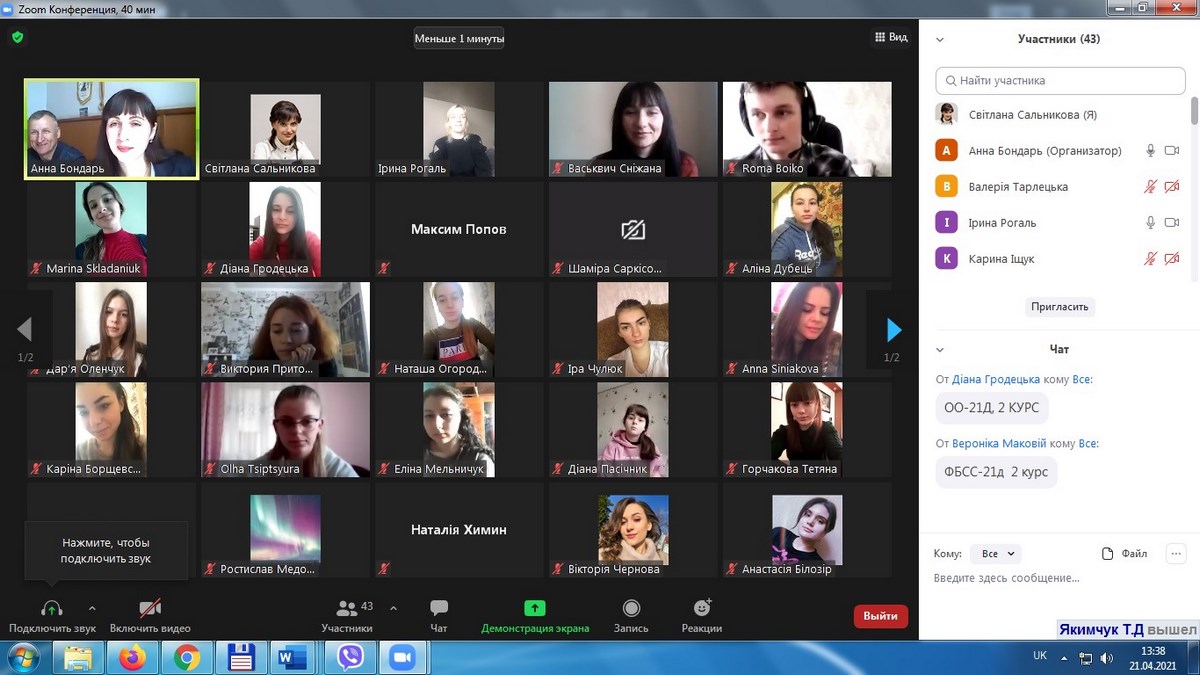This screenshot has height=675, width=1200.
Task: Attach a file in the chat
Action: click(x=1124, y=553)
